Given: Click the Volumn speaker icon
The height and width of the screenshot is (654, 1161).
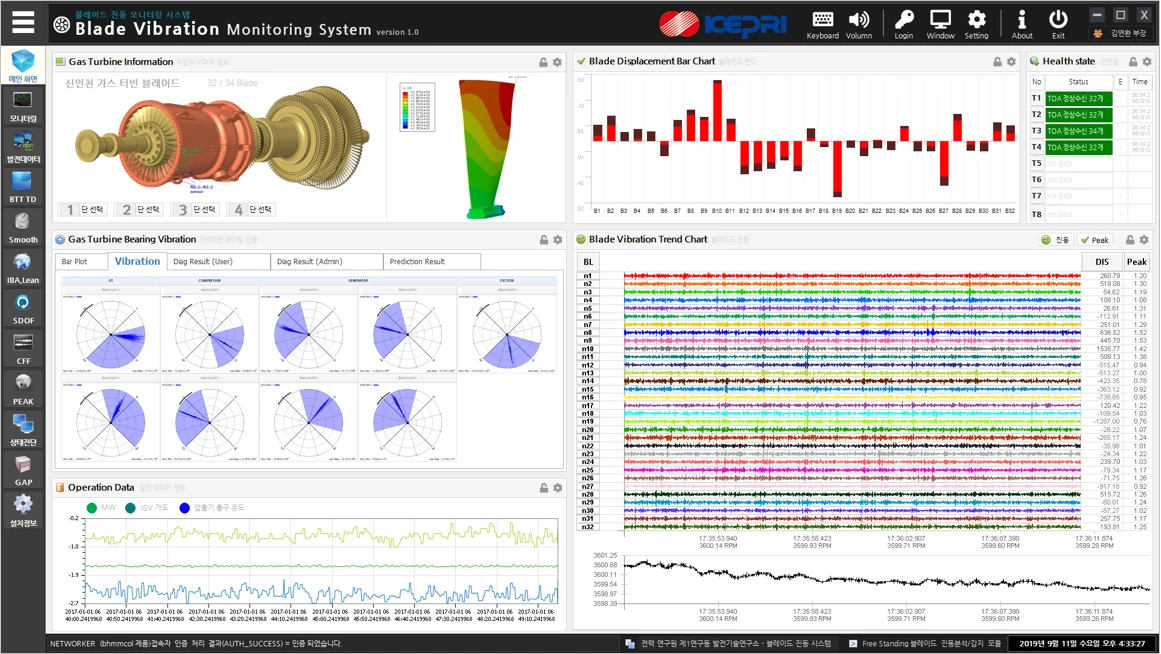Looking at the screenshot, I should (859, 24).
